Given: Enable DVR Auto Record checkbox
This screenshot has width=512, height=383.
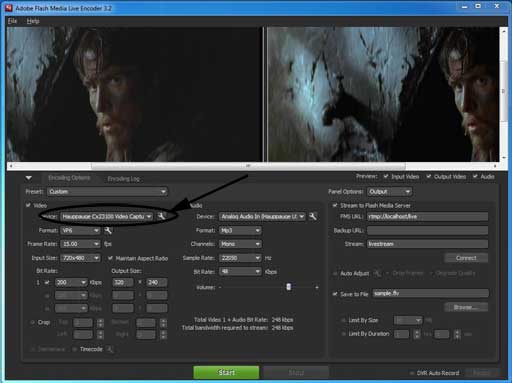Looking at the screenshot, I should 412,373.
